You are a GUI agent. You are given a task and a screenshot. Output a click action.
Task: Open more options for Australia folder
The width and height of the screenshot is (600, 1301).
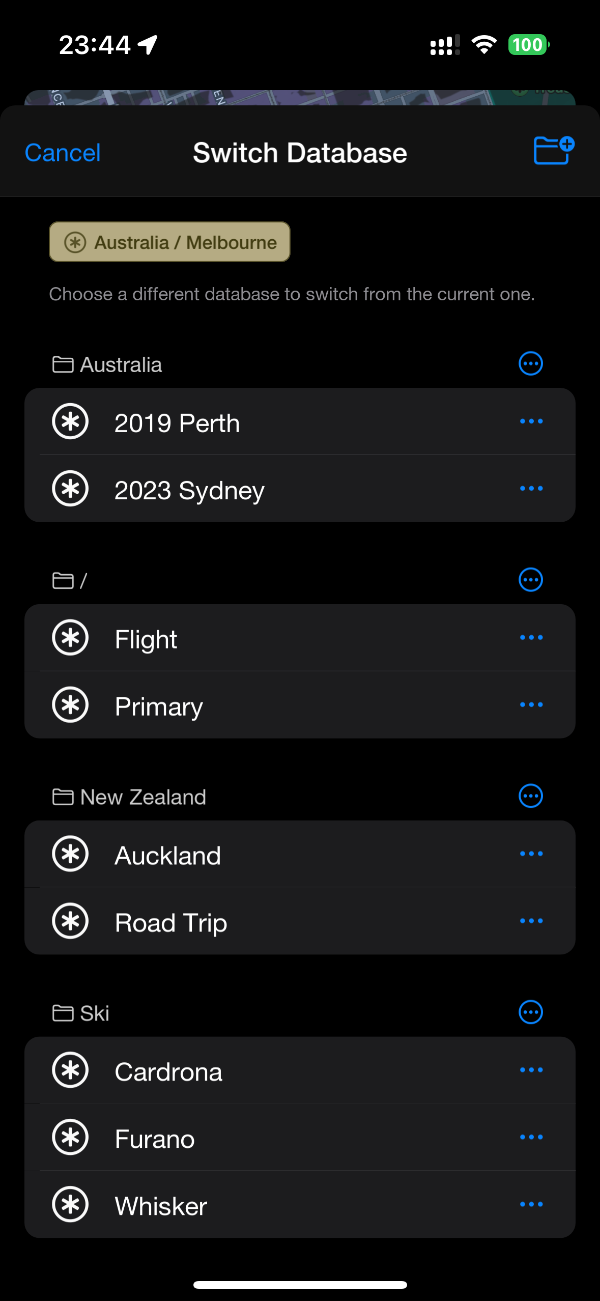point(531,363)
